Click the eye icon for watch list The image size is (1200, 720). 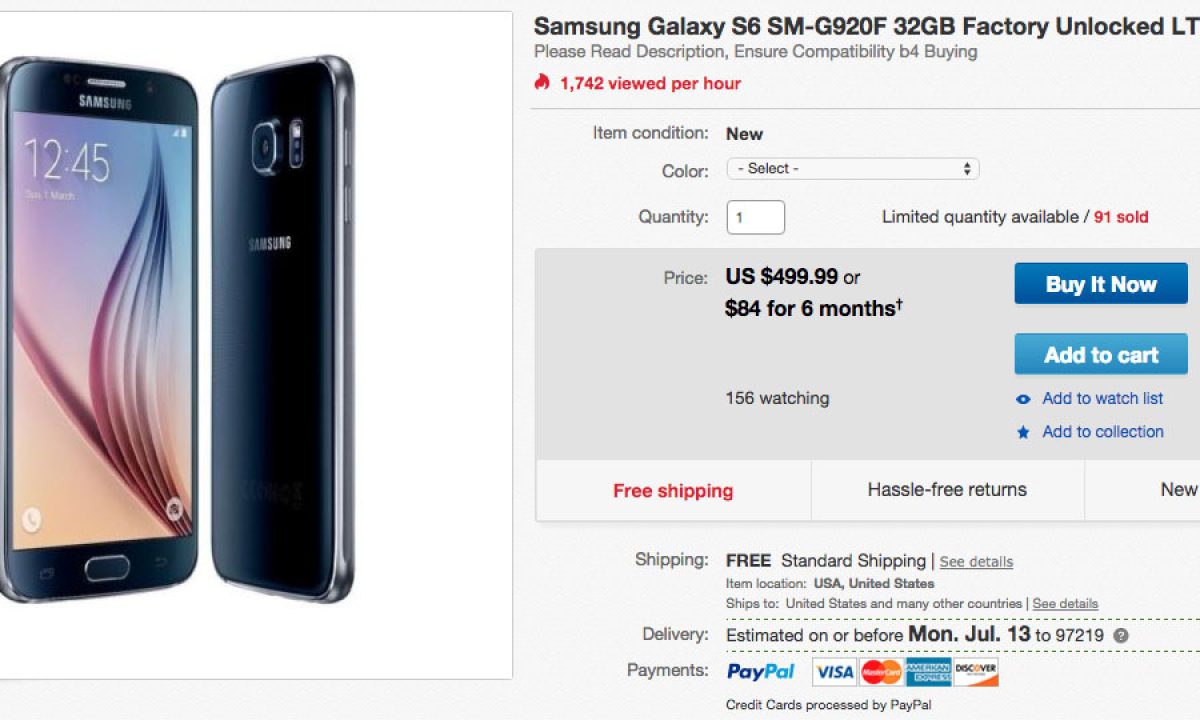click(x=1023, y=399)
